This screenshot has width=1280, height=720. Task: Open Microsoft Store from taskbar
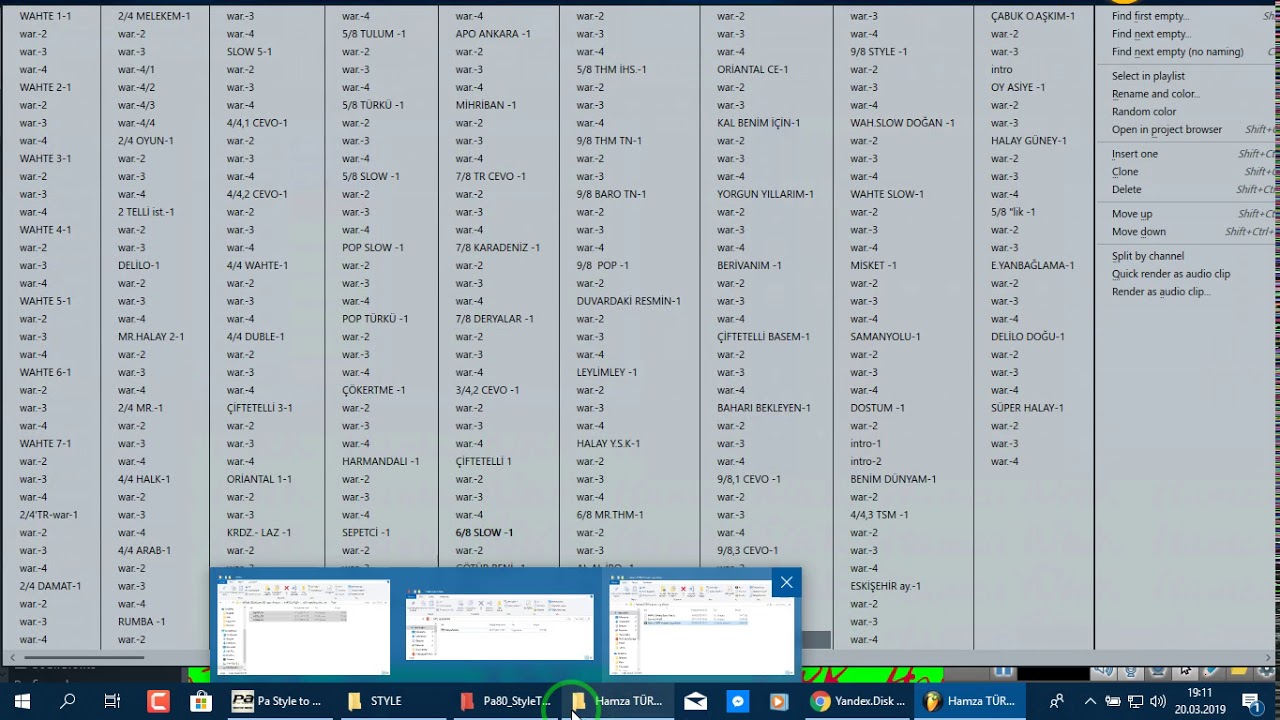(201, 701)
